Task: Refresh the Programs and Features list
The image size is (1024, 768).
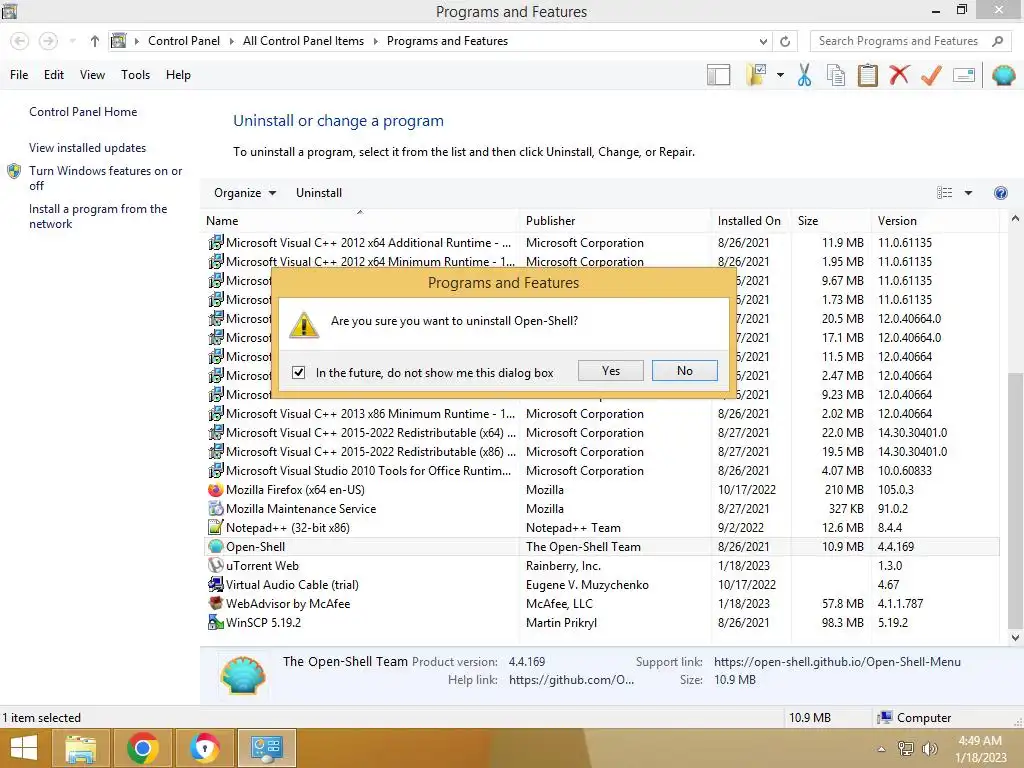Action: [785, 41]
